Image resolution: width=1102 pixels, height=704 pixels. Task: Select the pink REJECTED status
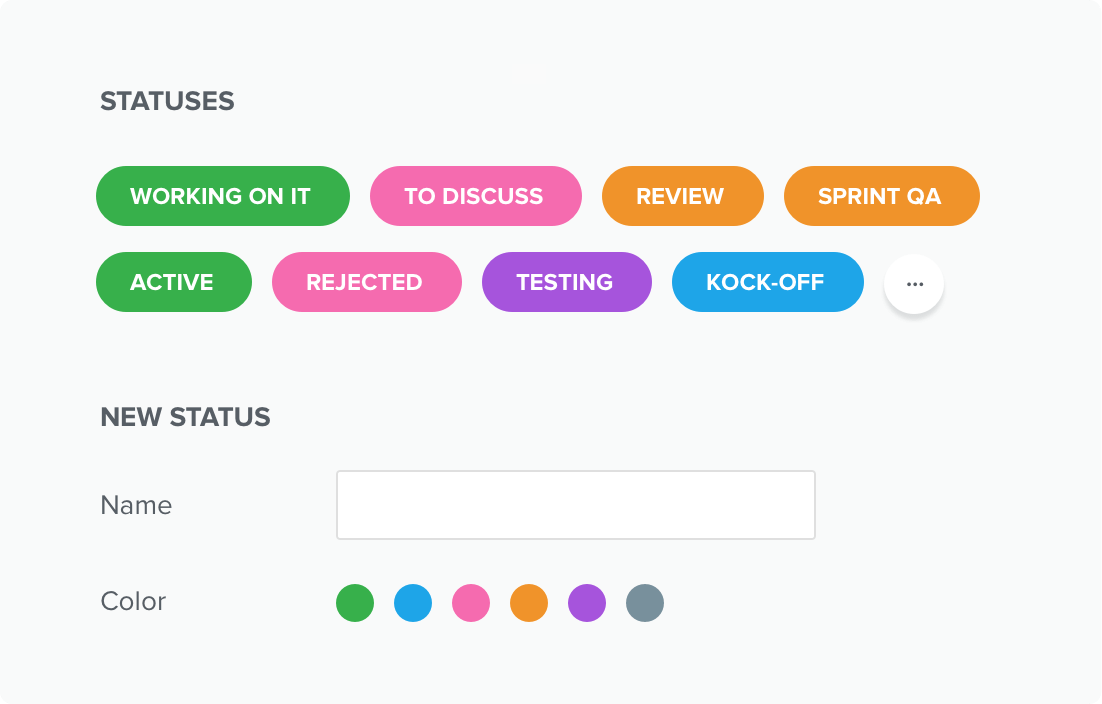(367, 282)
